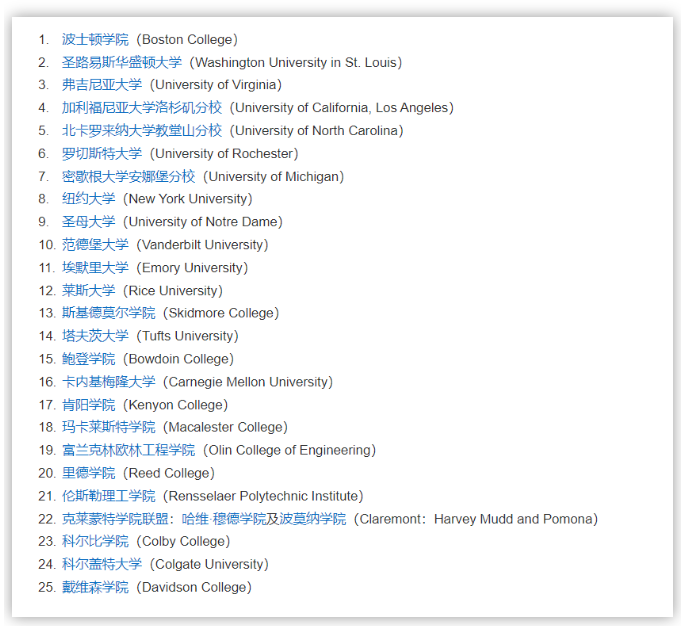
Task: Click the text (Carnegie Mellon University)
Action: pos(248,382)
